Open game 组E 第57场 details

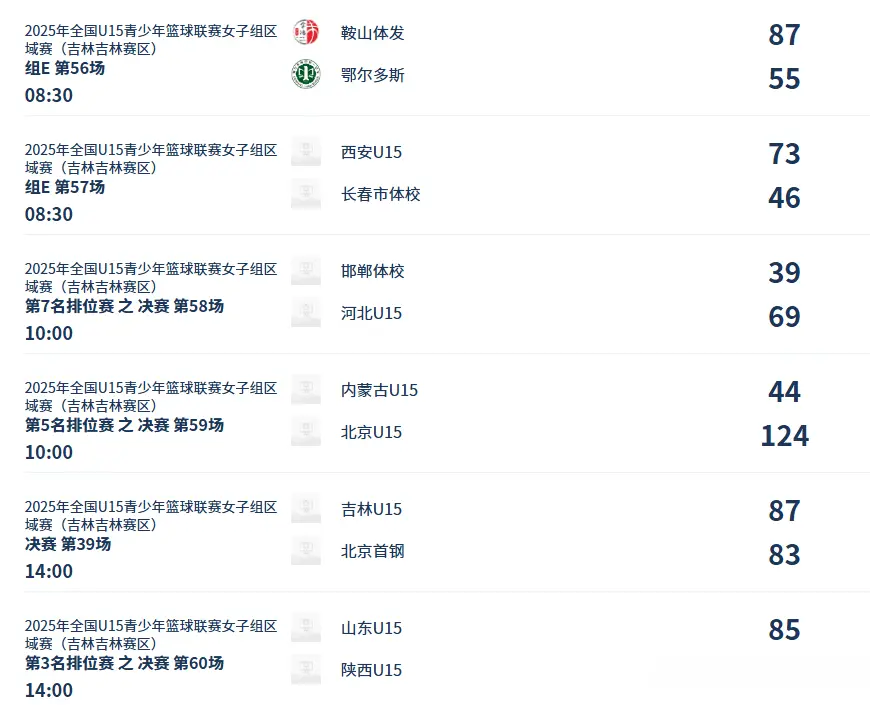click(x=65, y=188)
